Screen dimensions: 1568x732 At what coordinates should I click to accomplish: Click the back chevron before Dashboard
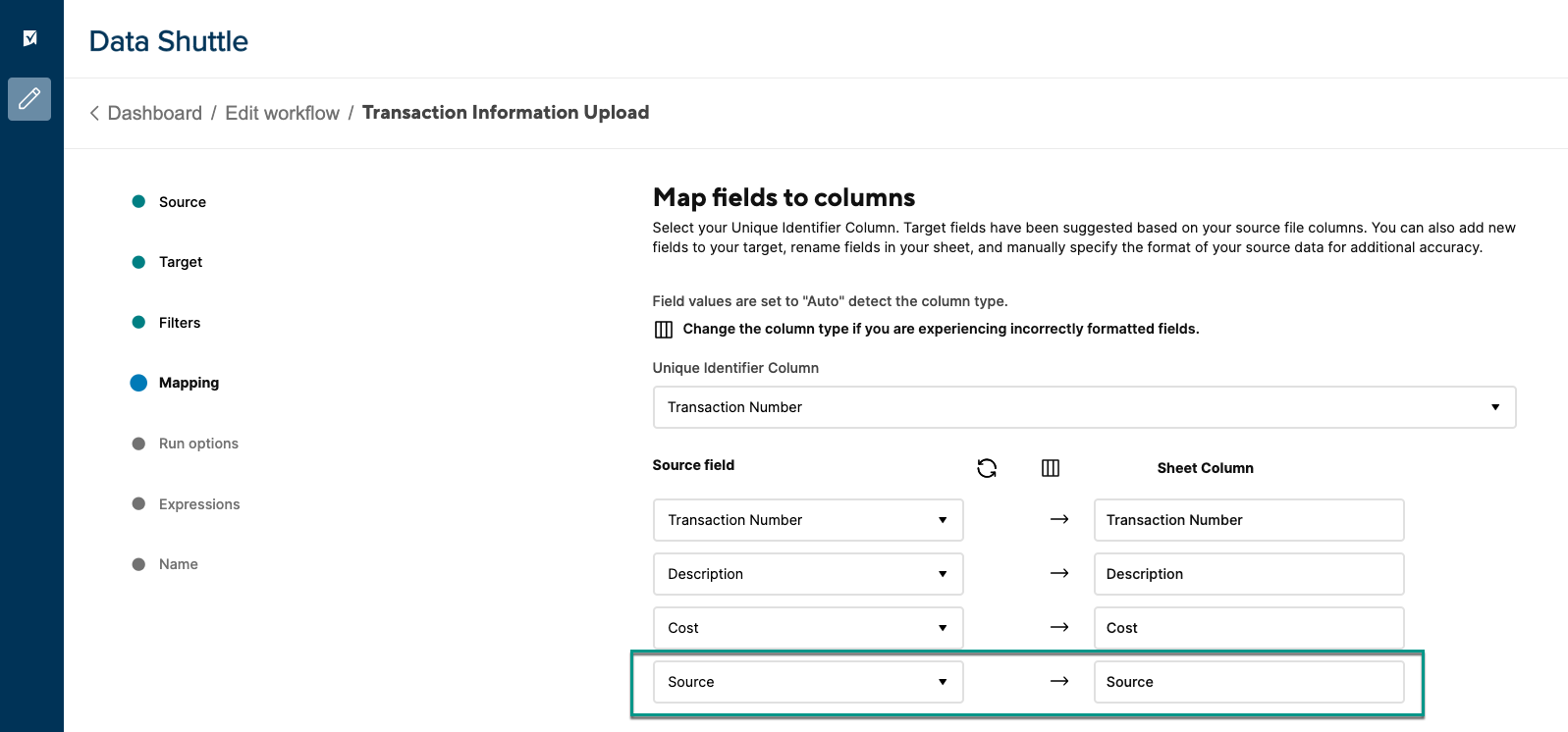pyautogui.click(x=94, y=113)
